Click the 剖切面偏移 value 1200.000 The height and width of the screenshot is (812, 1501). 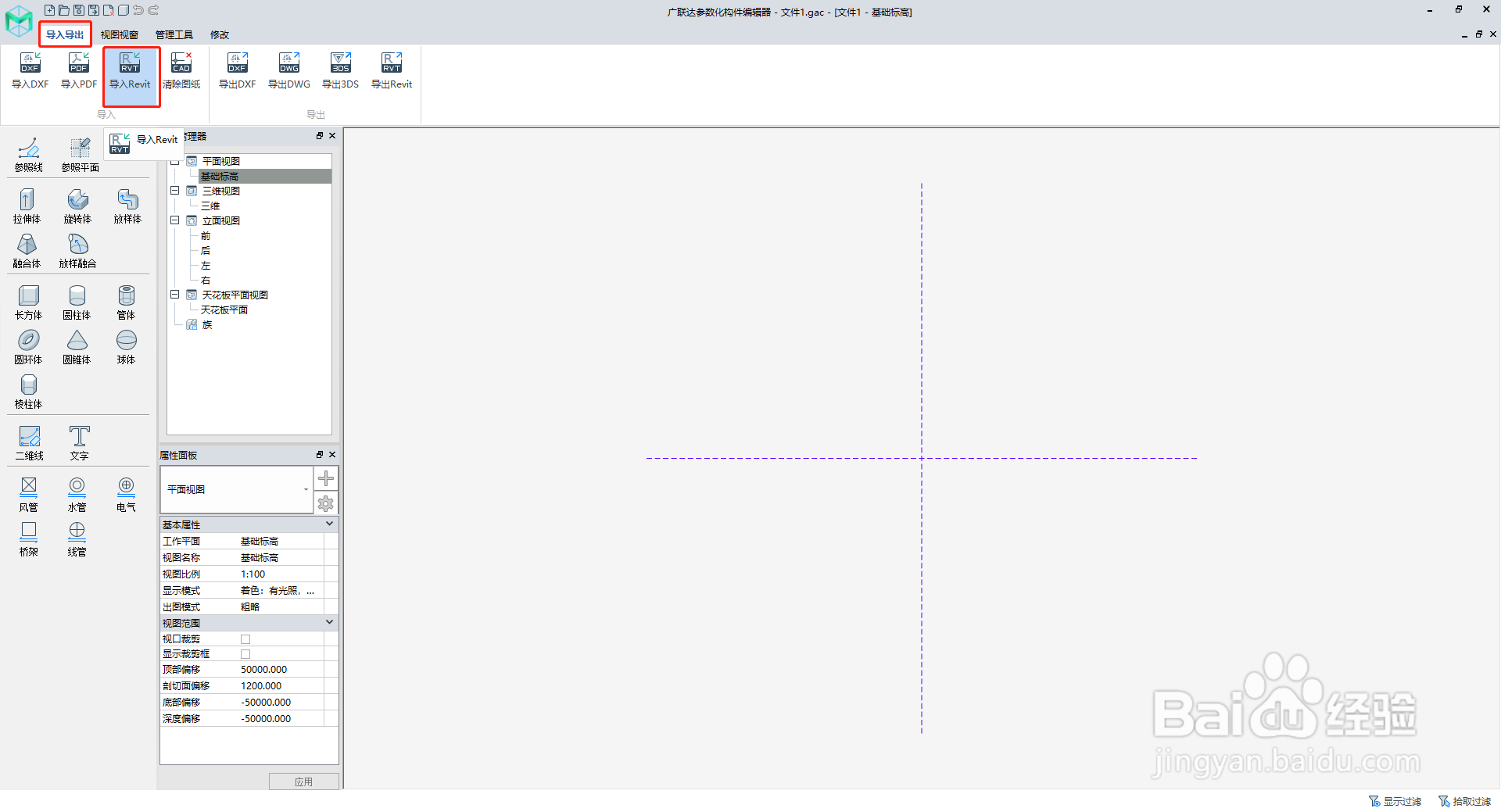(x=261, y=686)
